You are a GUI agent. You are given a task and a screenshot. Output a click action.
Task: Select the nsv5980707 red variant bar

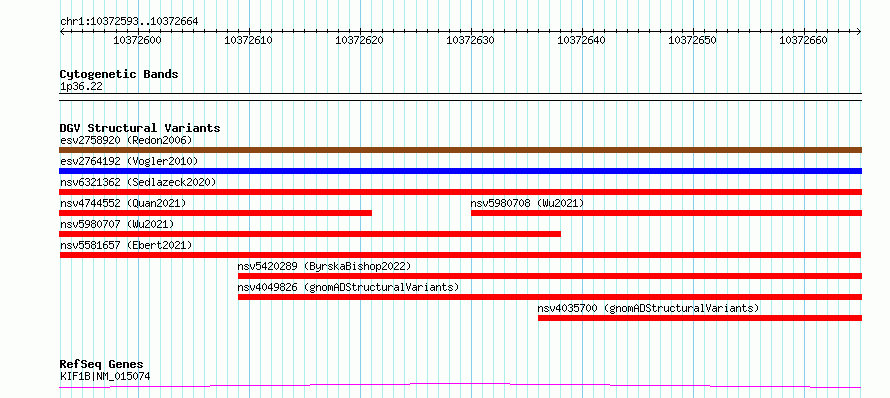click(310, 234)
